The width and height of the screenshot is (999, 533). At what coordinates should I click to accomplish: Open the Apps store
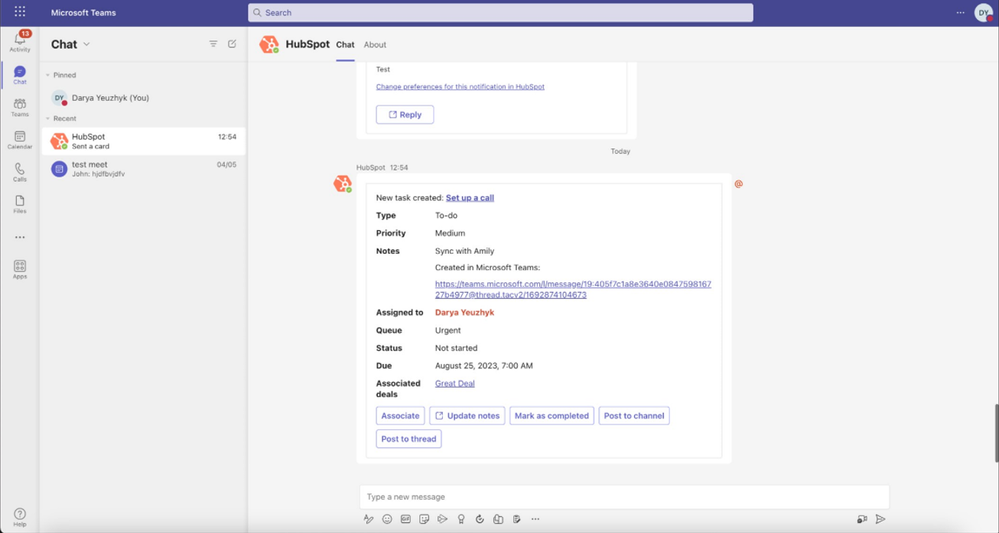pos(20,269)
